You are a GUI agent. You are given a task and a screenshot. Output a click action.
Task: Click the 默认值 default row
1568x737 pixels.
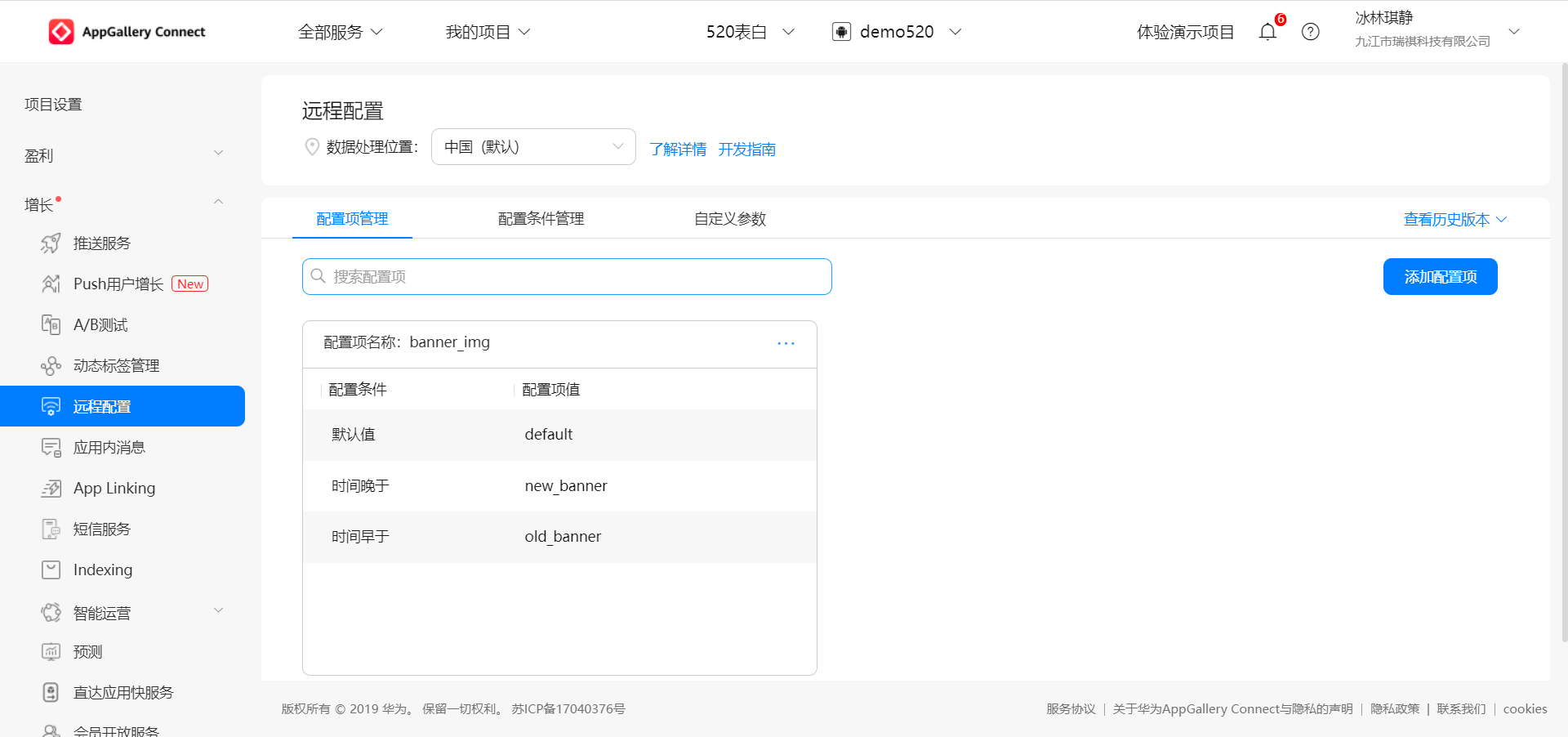point(559,435)
